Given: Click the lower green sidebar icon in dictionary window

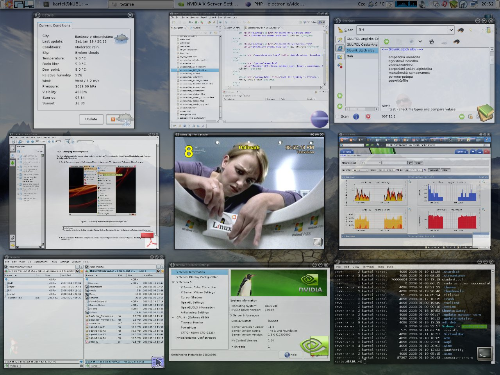Looking at the screenshot, I should 340,106.
